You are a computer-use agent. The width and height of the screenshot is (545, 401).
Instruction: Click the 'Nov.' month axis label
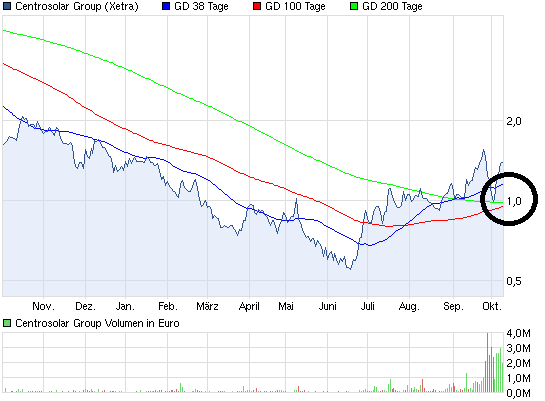click(x=43, y=306)
